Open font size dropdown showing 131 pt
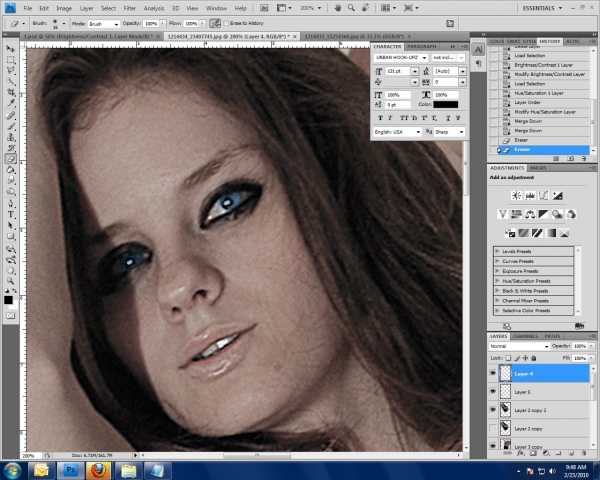 (x=414, y=71)
